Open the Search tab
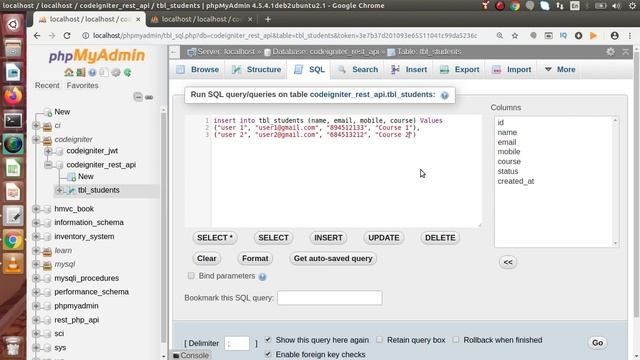The height and width of the screenshot is (360, 640). point(358,69)
